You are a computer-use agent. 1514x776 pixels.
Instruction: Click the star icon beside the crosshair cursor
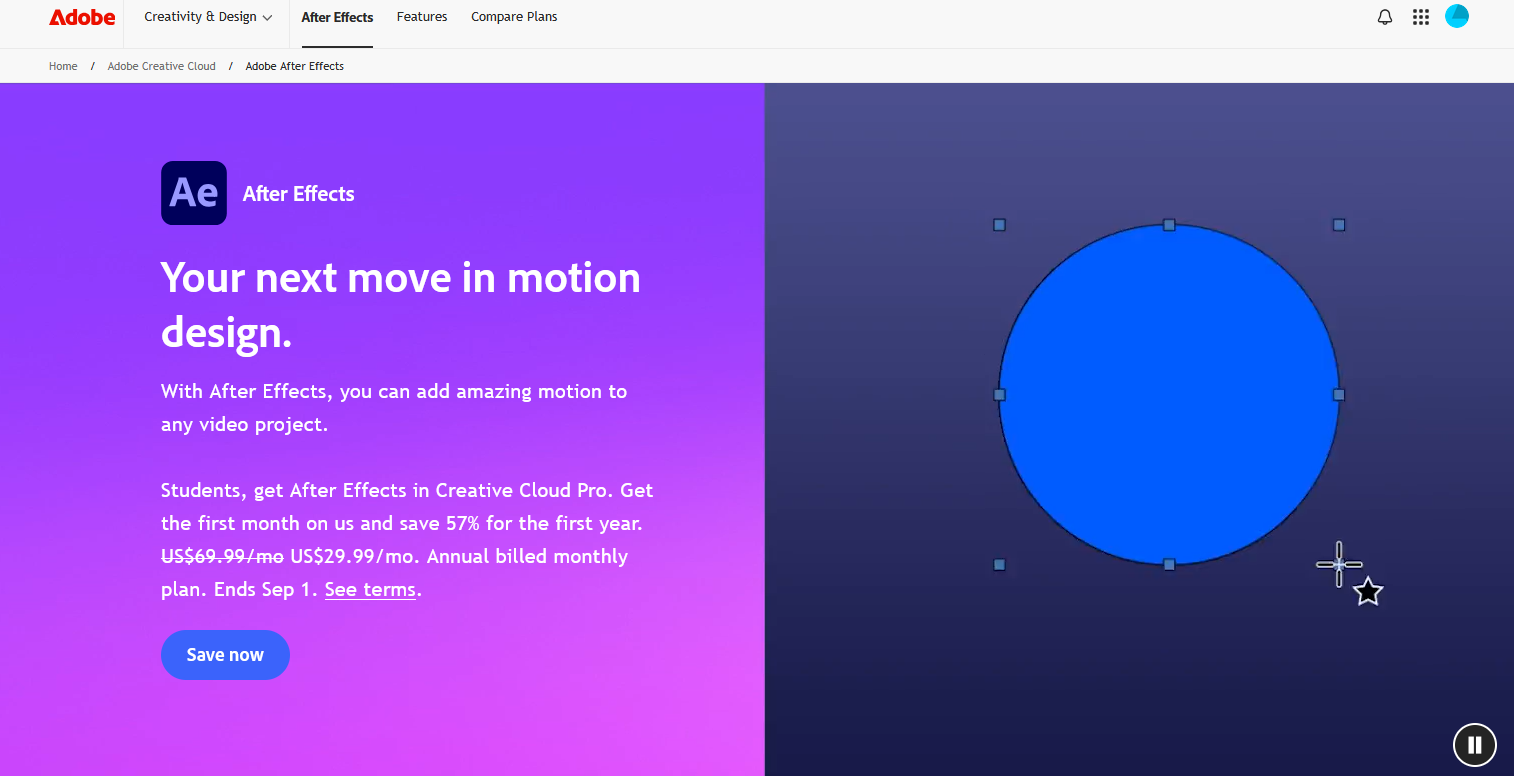click(1368, 592)
